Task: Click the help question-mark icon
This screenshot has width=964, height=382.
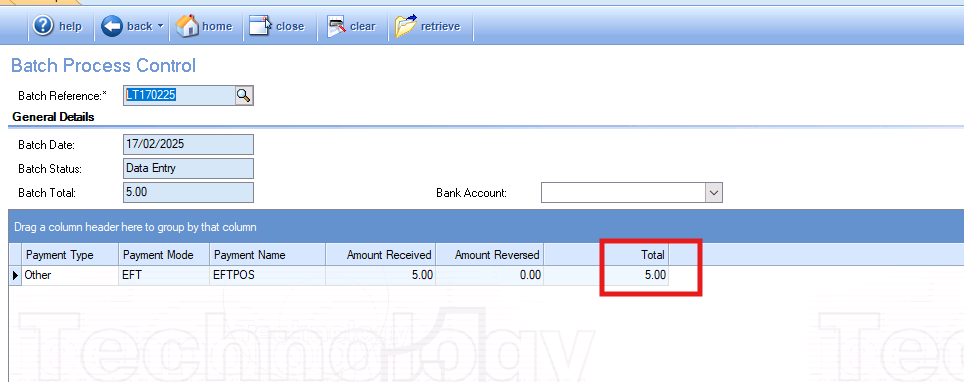Action: (43, 26)
